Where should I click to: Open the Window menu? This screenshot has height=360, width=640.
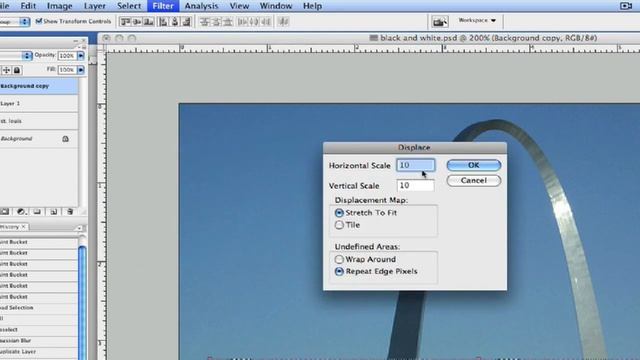coord(276,6)
